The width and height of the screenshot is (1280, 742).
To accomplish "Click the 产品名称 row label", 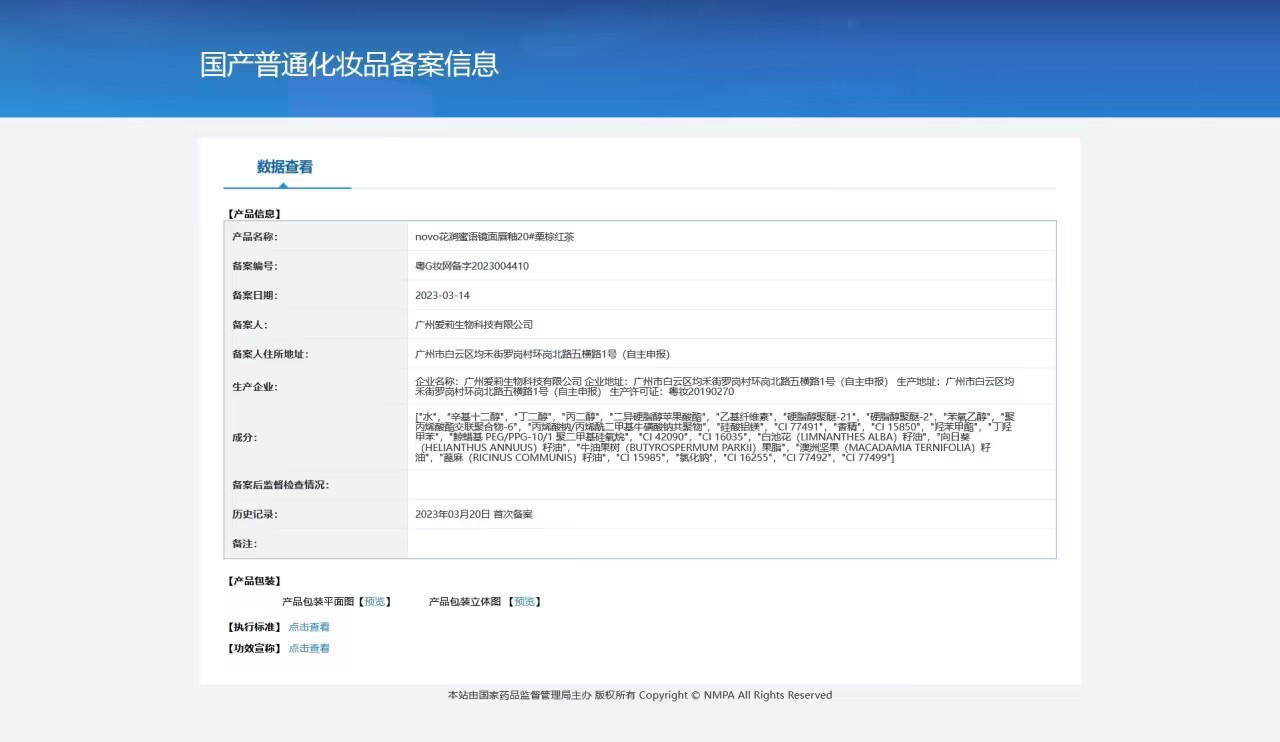I will [255, 237].
